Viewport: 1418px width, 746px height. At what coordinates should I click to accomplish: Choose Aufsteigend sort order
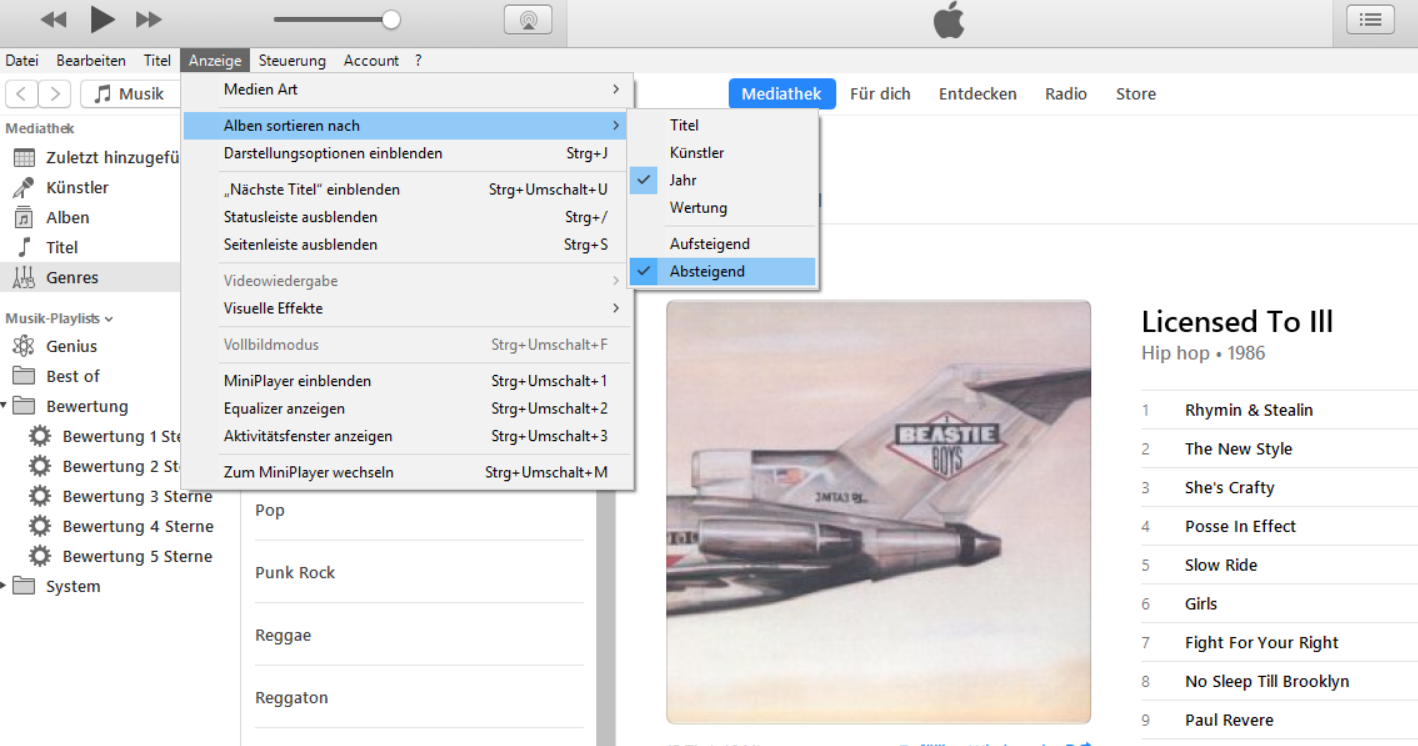coord(723,244)
